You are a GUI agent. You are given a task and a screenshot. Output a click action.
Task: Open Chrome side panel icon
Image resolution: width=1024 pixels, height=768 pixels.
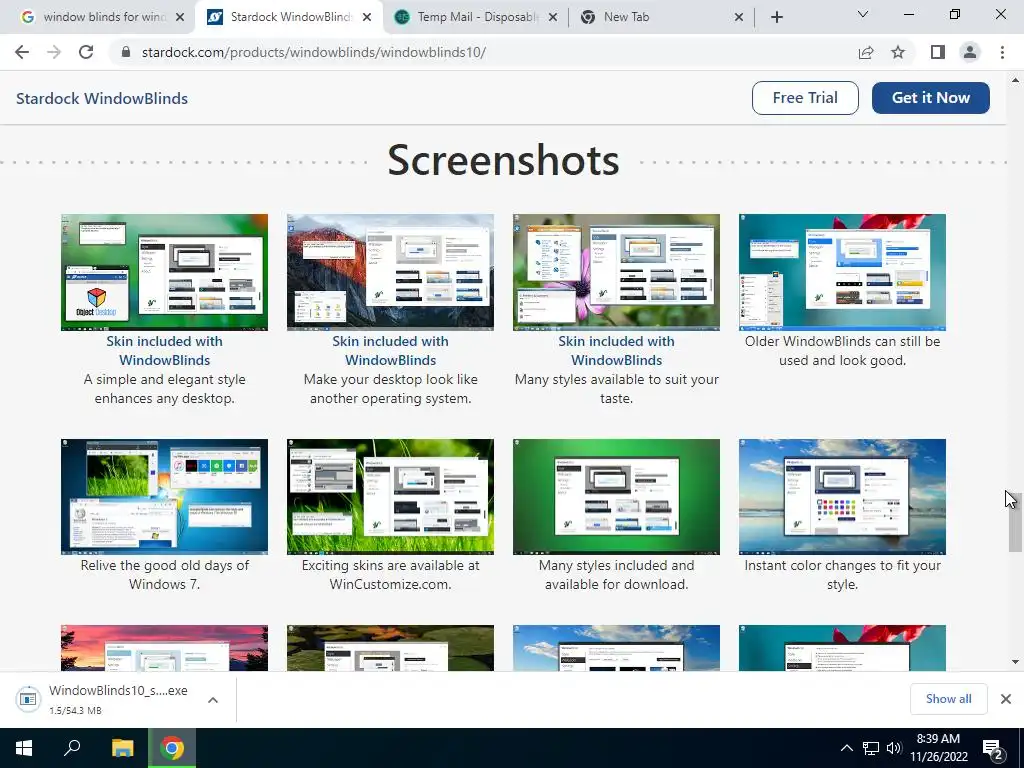tap(938, 52)
